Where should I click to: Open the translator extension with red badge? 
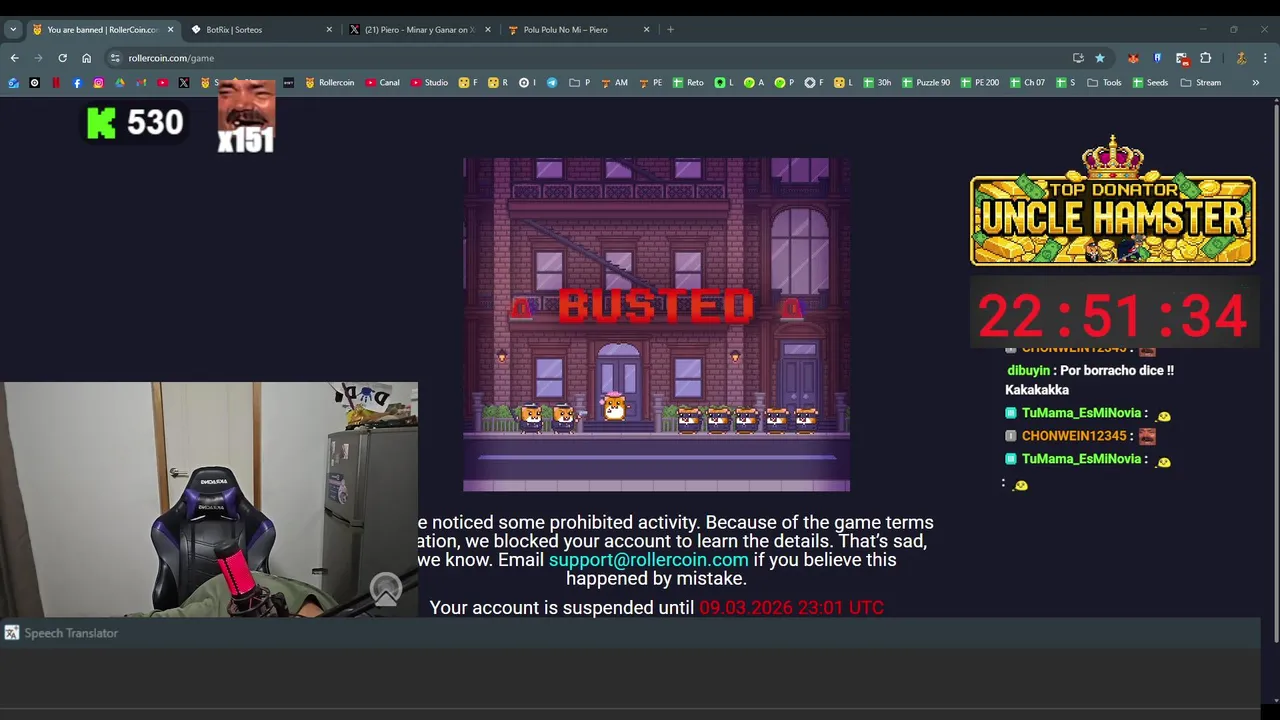[1181, 58]
